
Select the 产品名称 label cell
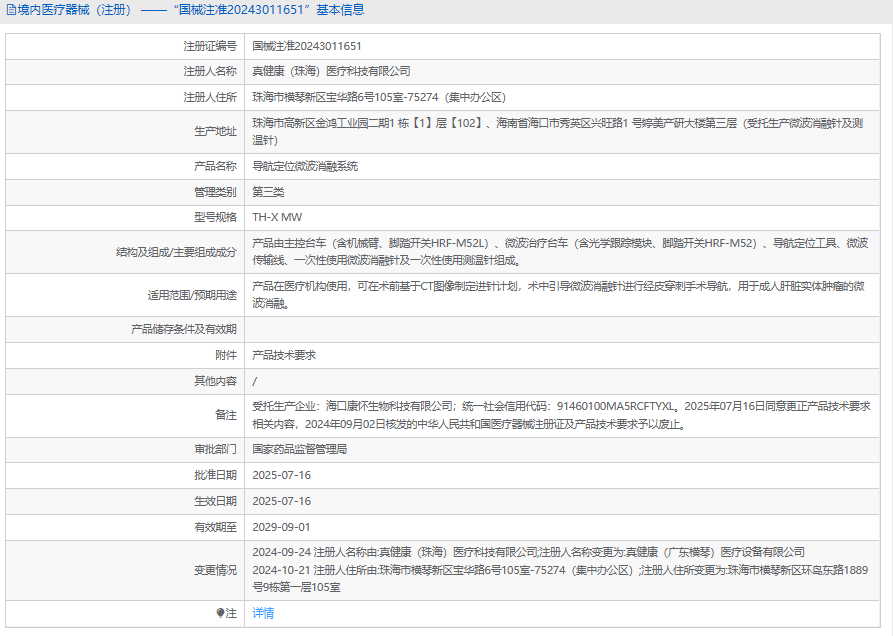[125, 166]
